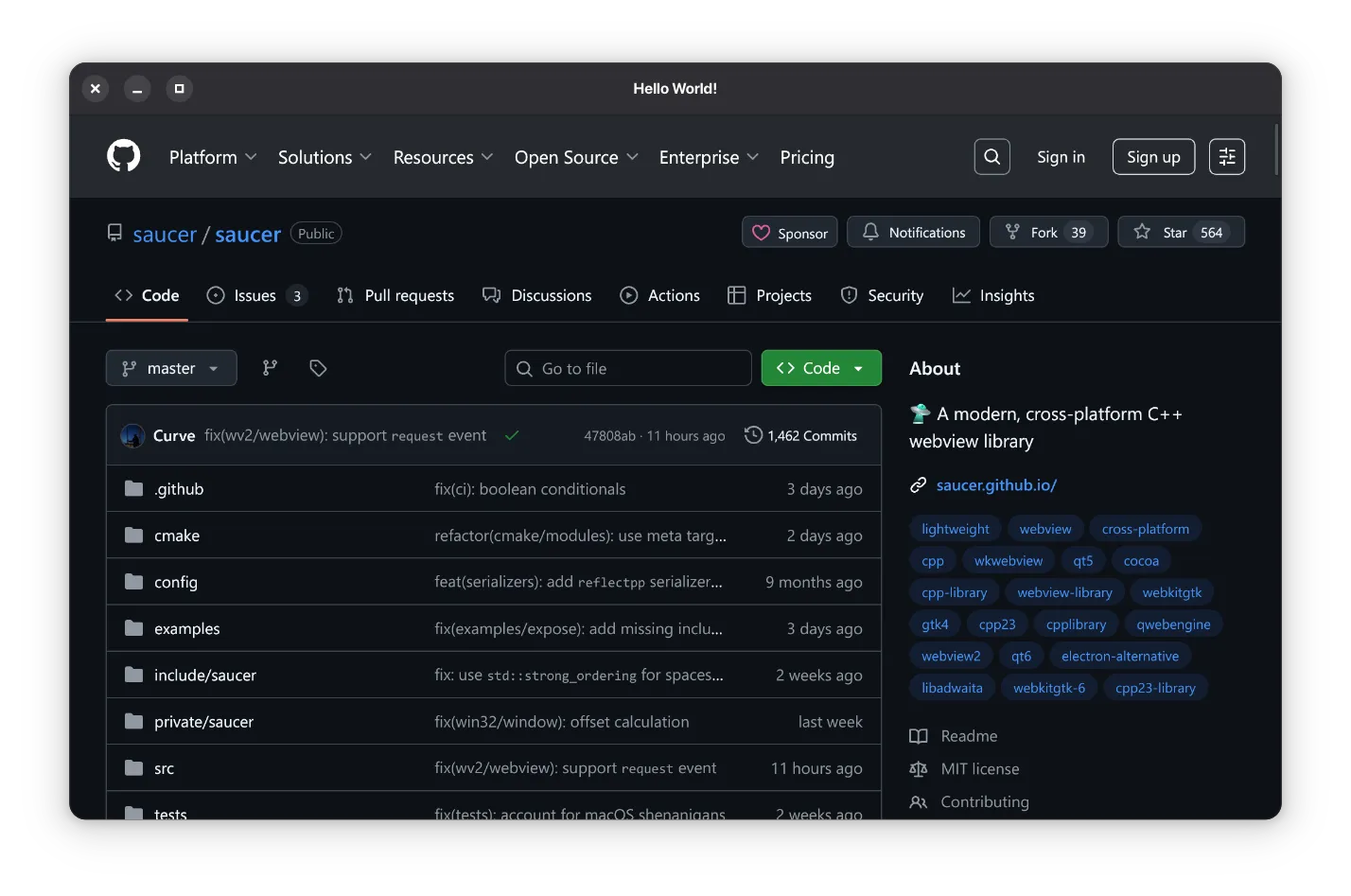
Task: Expand the green Code dropdown button
Action: [x=820, y=368]
